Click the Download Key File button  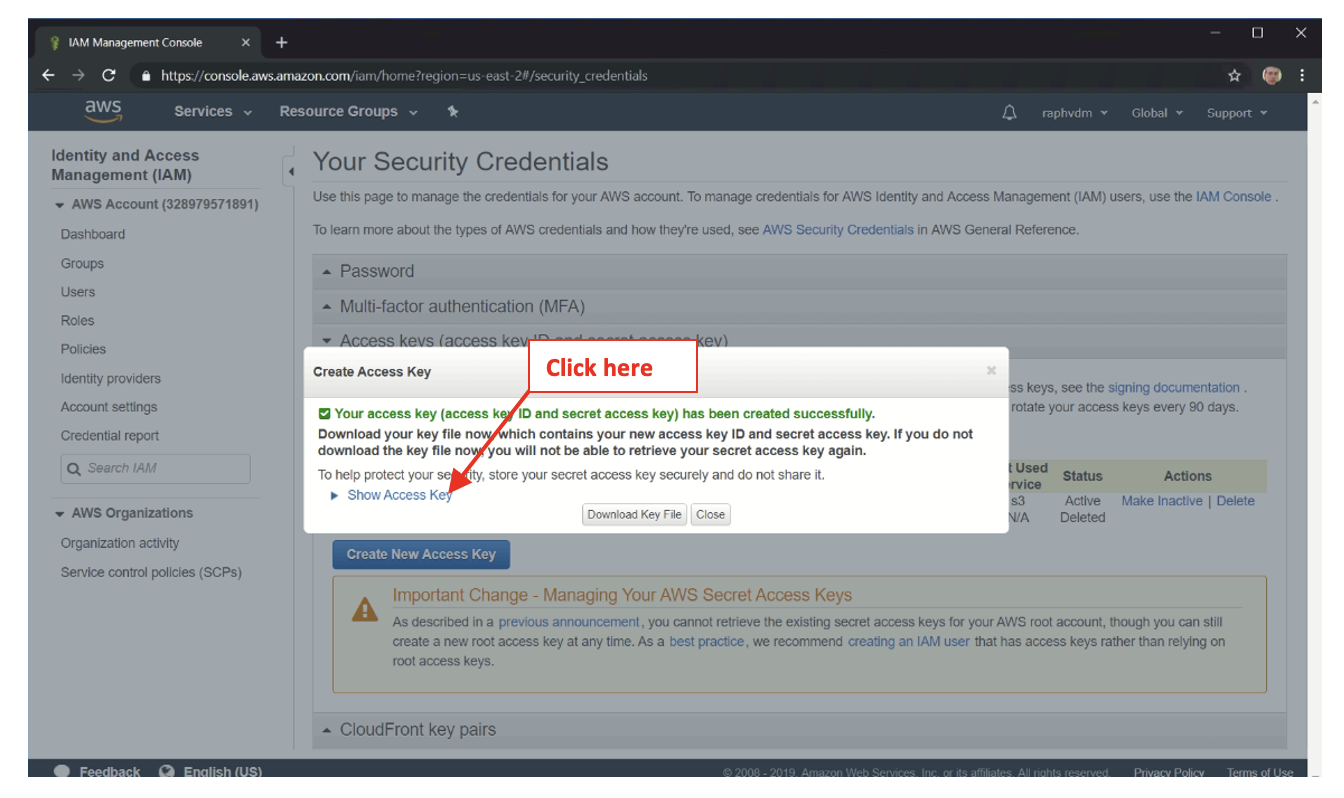(634, 515)
